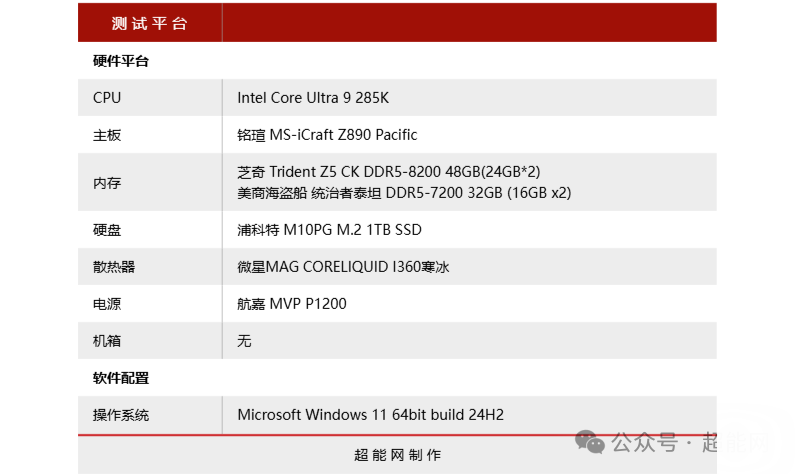The height and width of the screenshot is (474, 795).
Task: Click the 公众号 · 超能网 watermark text
Action: point(690,442)
